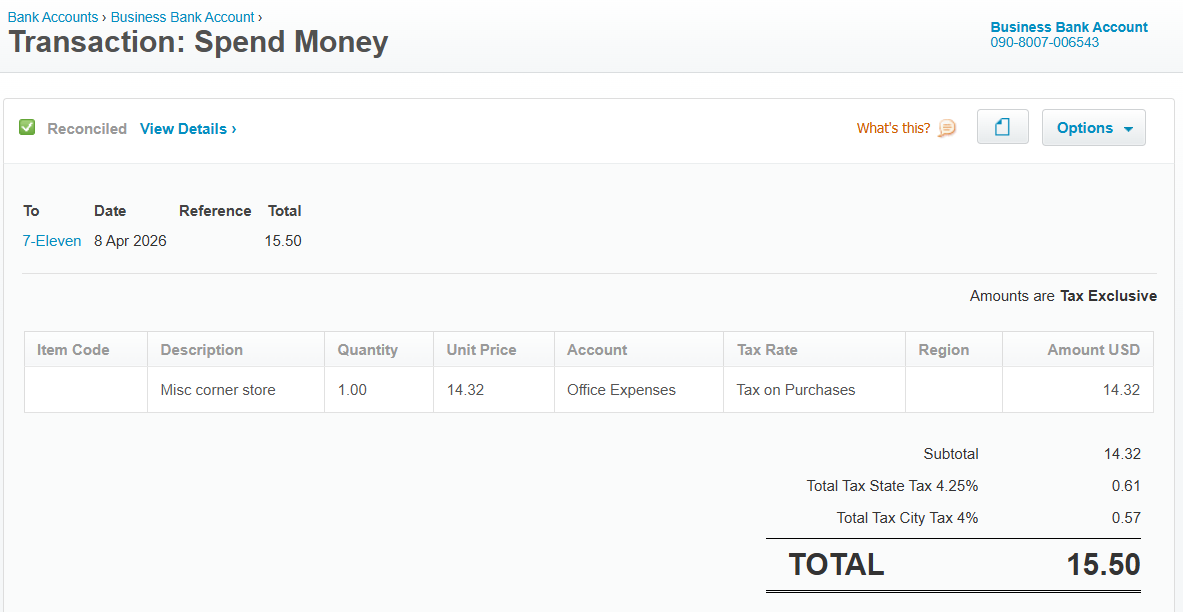Click Business Bank Account header name
1183x612 pixels.
coord(1069,27)
